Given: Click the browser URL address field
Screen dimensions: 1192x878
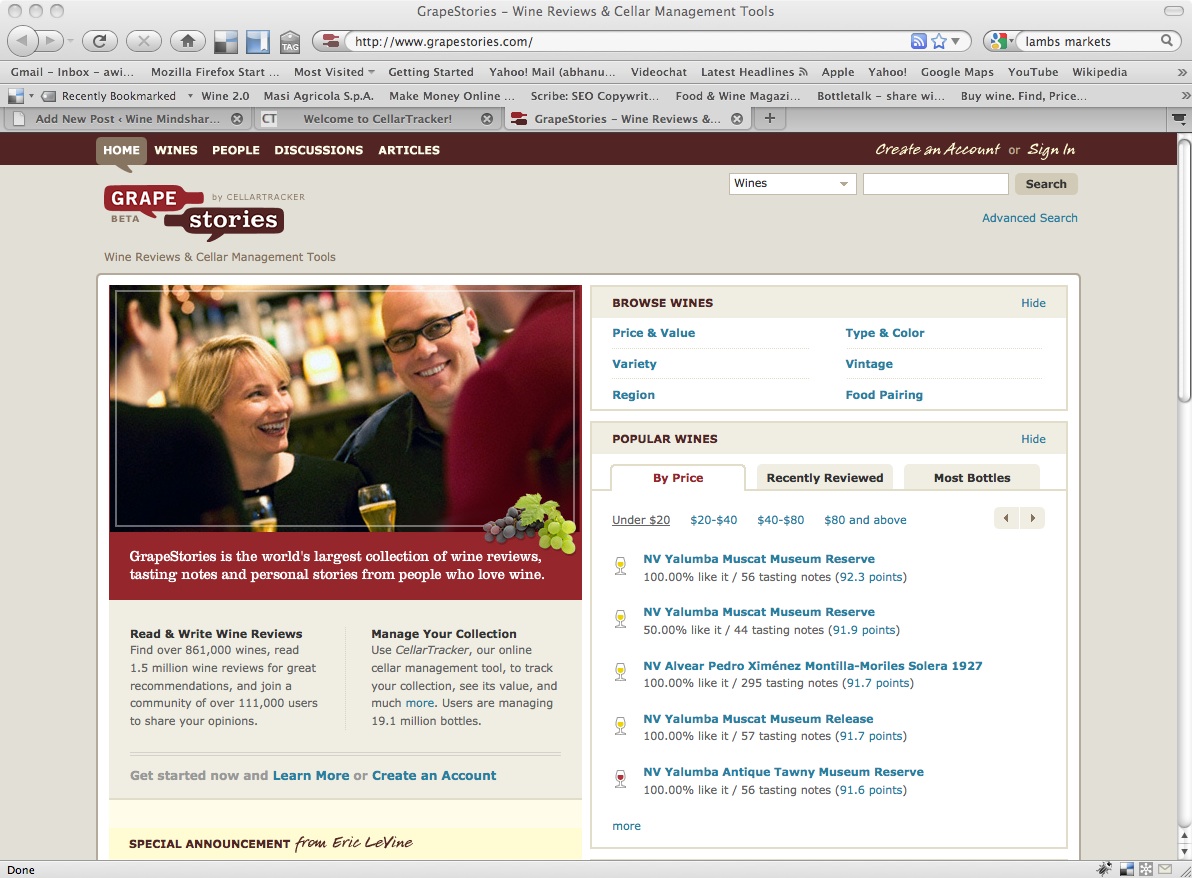Looking at the screenshot, I should pyautogui.click(x=628, y=42).
